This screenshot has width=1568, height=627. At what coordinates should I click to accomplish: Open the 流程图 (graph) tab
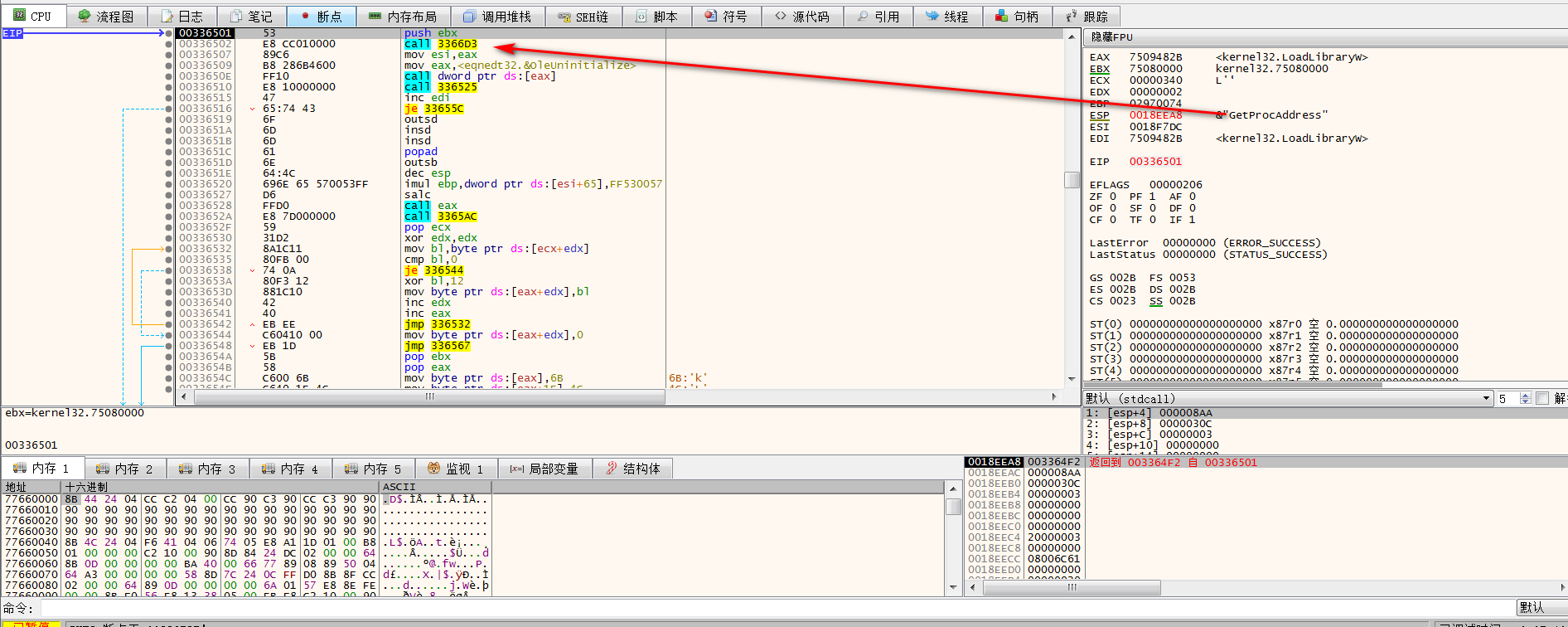click(x=106, y=17)
